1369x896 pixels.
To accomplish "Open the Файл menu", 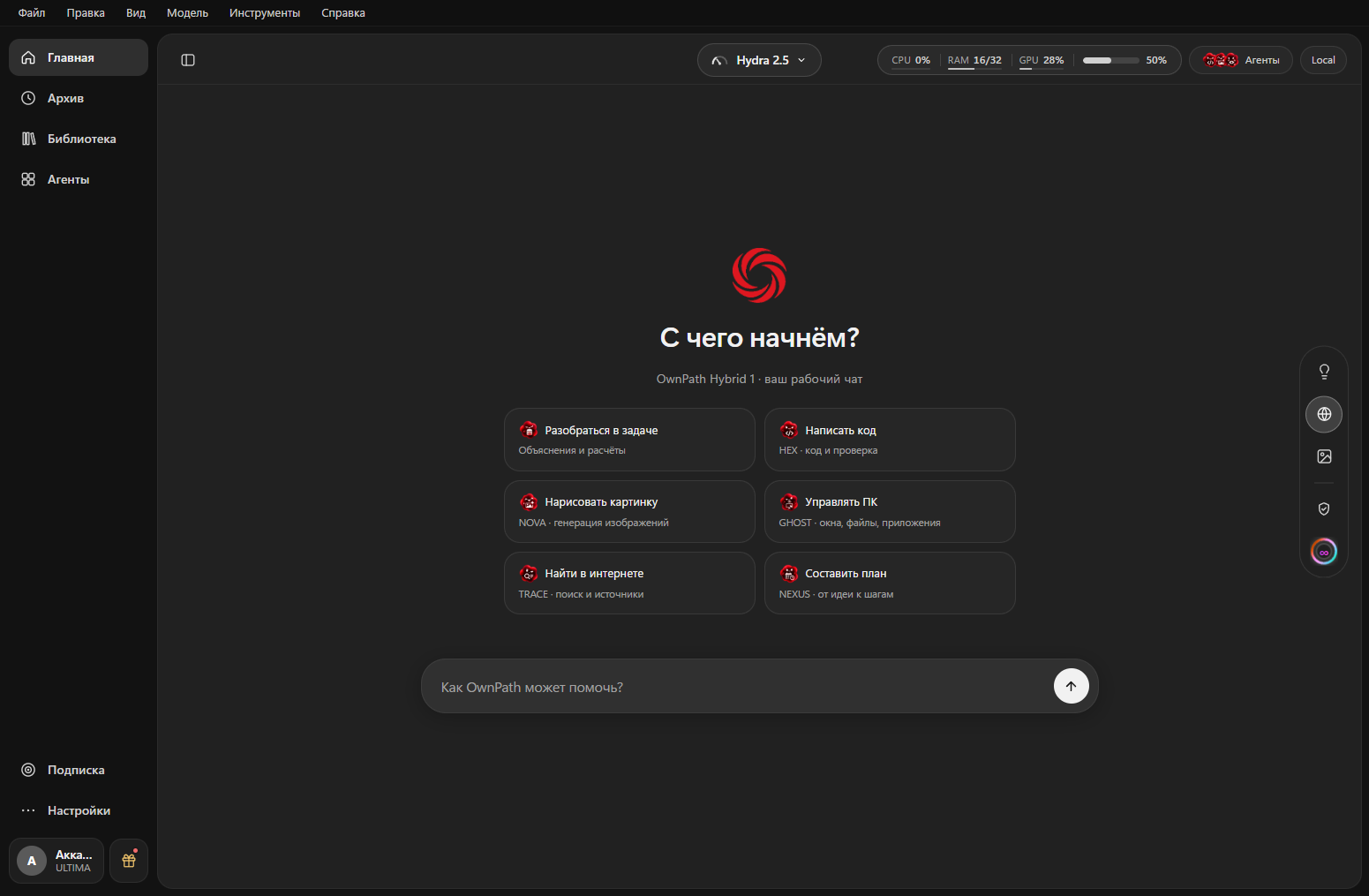I will [x=32, y=13].
